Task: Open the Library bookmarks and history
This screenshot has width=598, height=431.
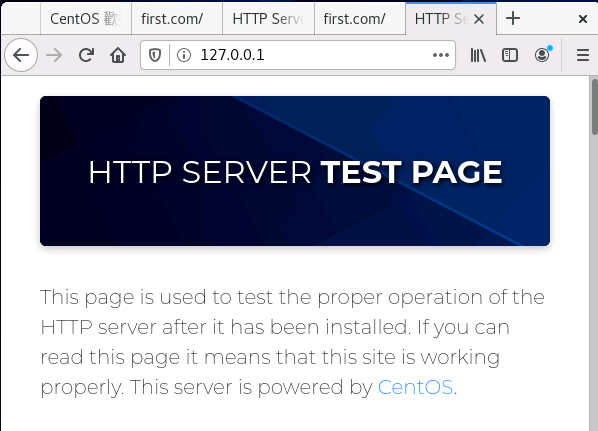Action: (x=478, y=55)
